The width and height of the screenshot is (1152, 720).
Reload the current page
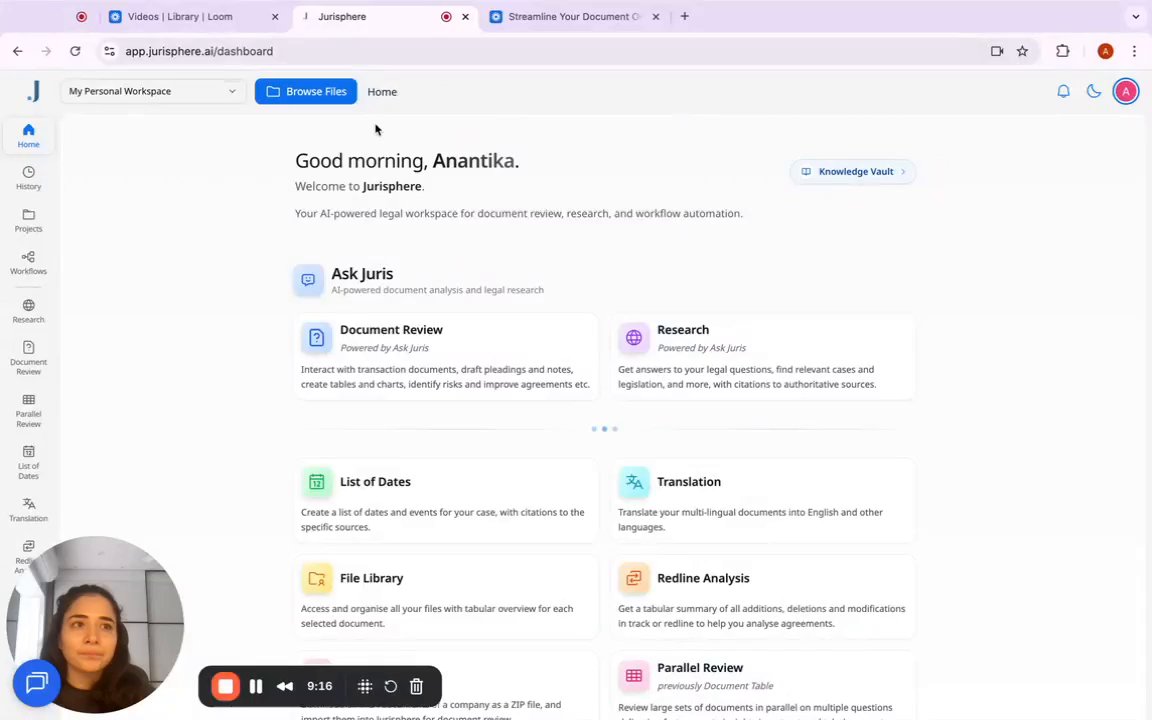tap(75, 51)
